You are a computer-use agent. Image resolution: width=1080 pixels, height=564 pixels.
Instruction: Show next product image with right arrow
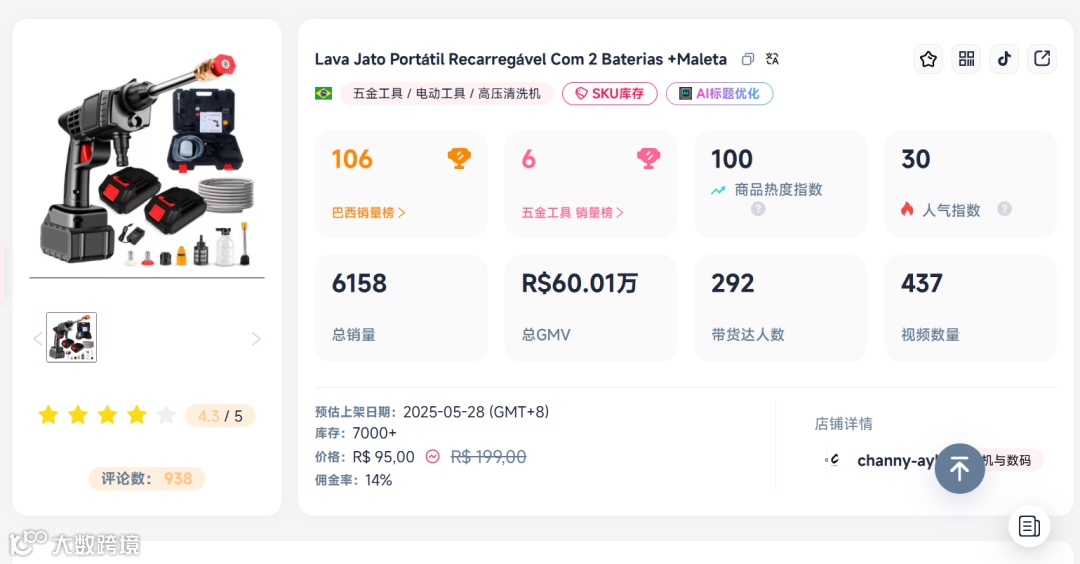click(x=255, y=339)
